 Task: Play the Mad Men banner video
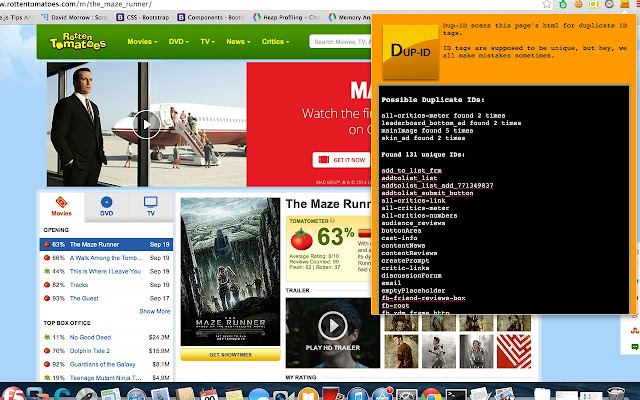147,124
